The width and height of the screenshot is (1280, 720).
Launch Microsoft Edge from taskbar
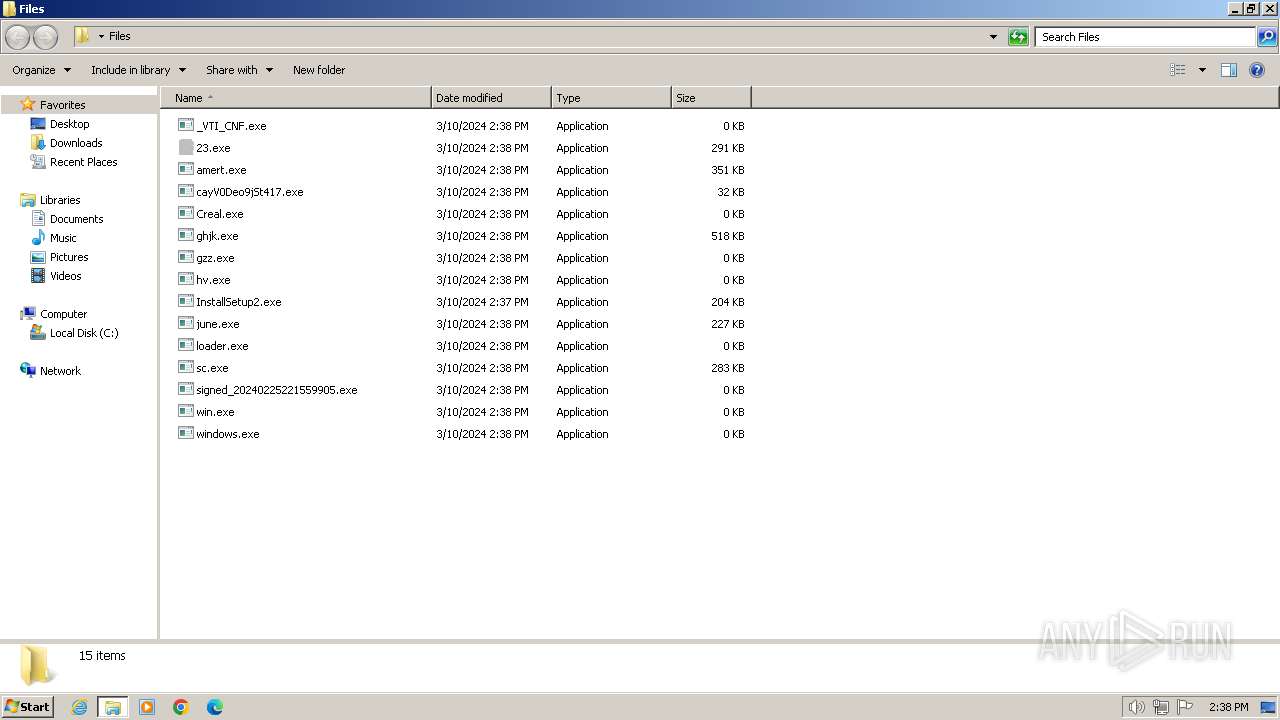coord(215,707)
